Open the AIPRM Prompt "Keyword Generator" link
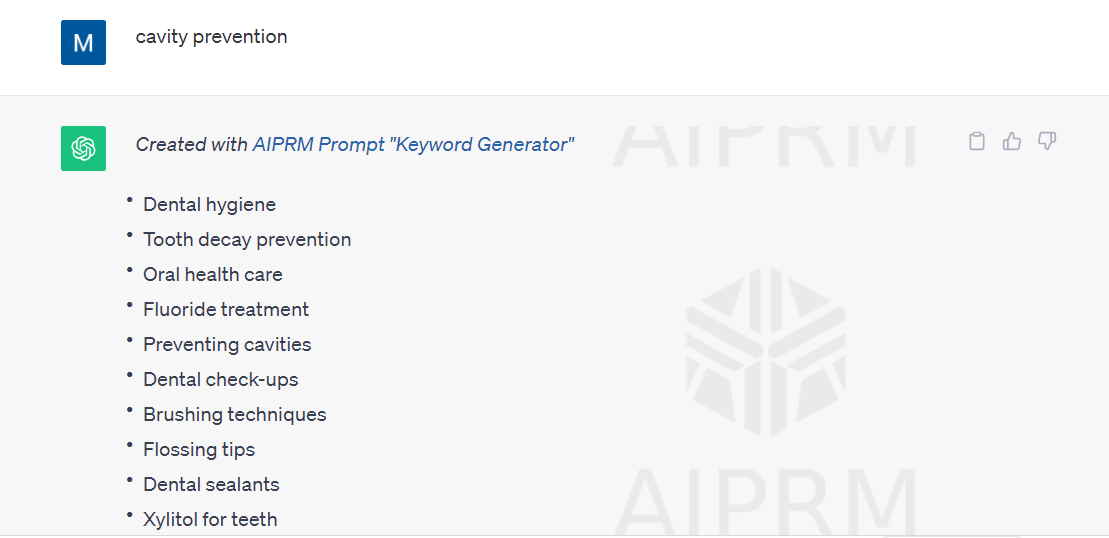 (x=413, y=144)
